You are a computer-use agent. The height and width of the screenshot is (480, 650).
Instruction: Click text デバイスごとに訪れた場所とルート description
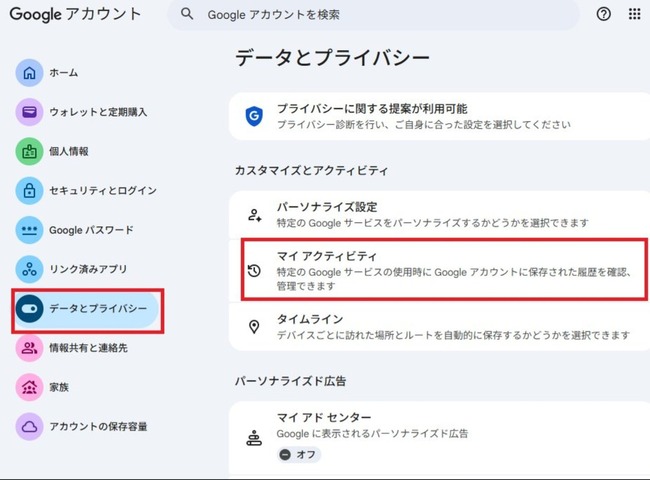(453, 335)
